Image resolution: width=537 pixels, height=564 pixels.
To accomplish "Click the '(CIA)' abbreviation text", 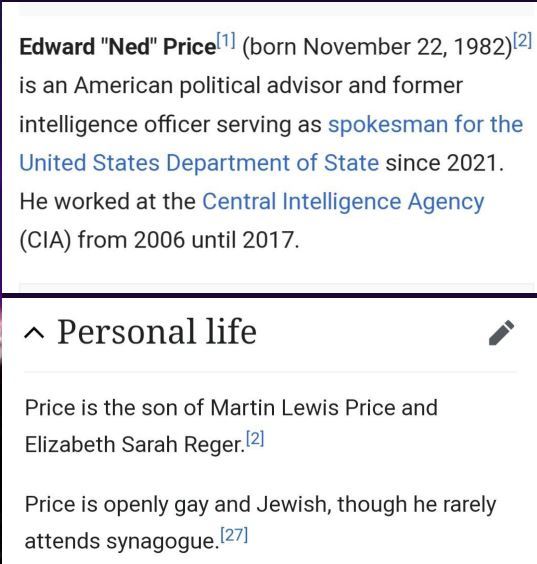I will pyautogui.click(x=45, y=240).
